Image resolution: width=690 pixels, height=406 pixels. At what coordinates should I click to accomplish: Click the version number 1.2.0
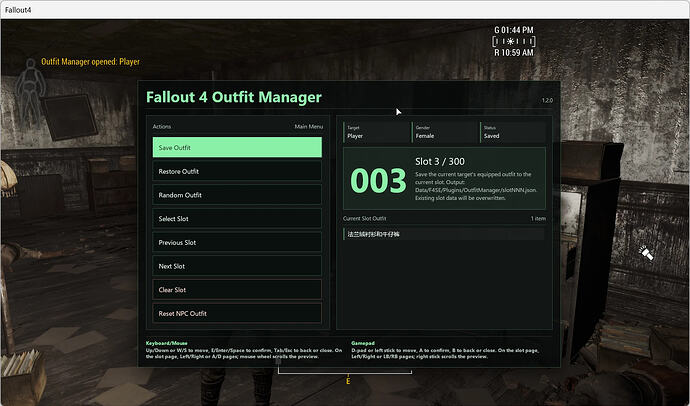point(547,100)
